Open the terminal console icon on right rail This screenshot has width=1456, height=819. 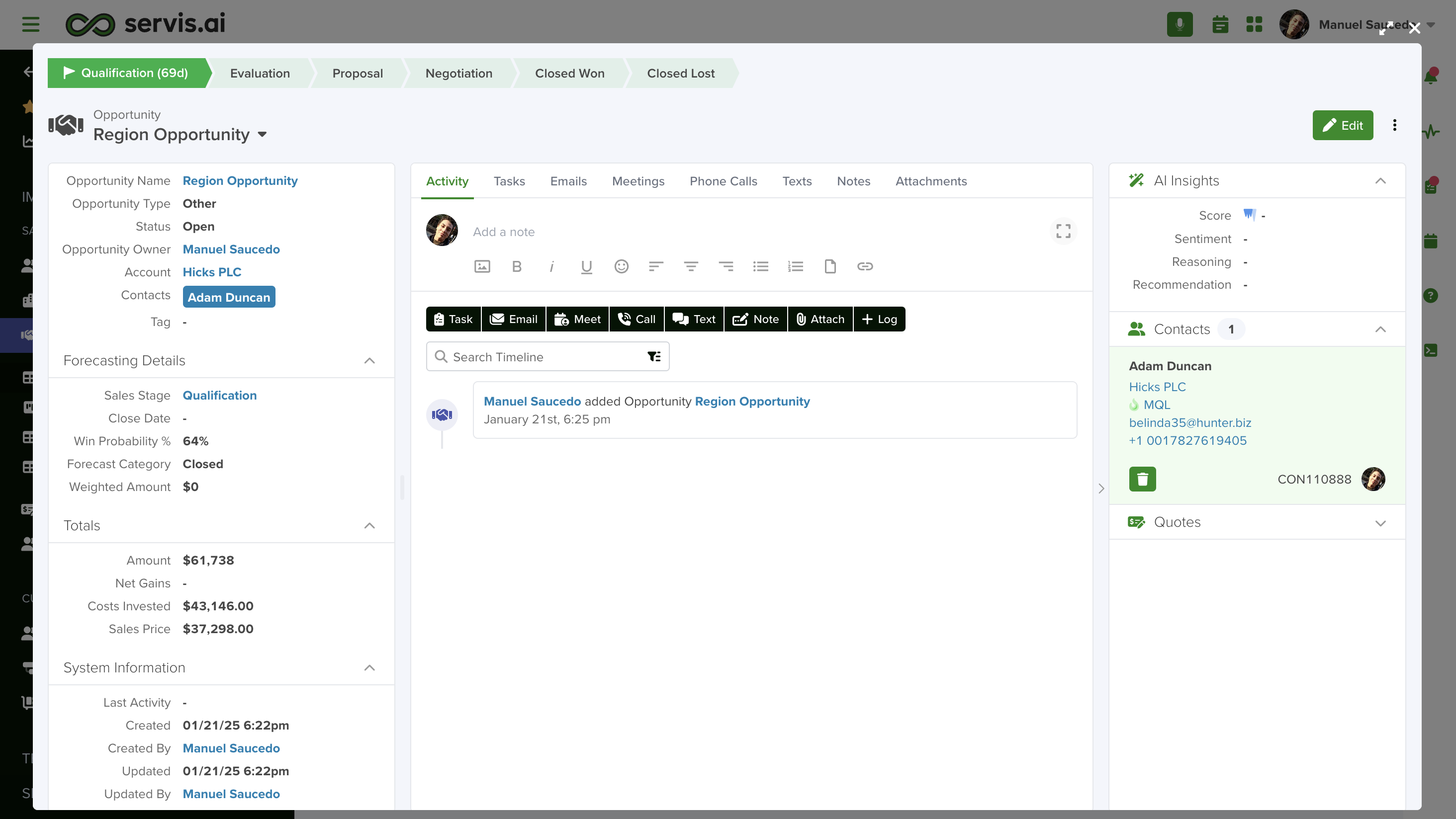click(1431, 350)
